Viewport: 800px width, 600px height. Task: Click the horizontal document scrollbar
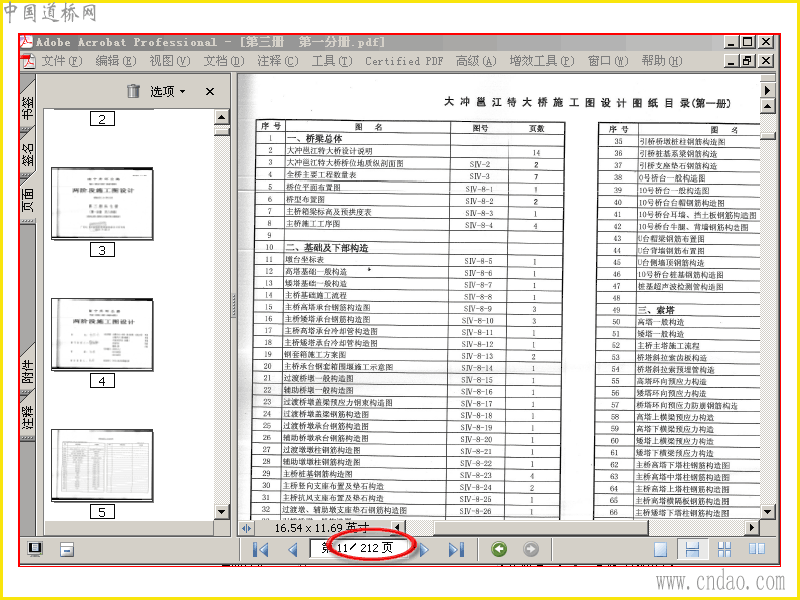point(575,528)
